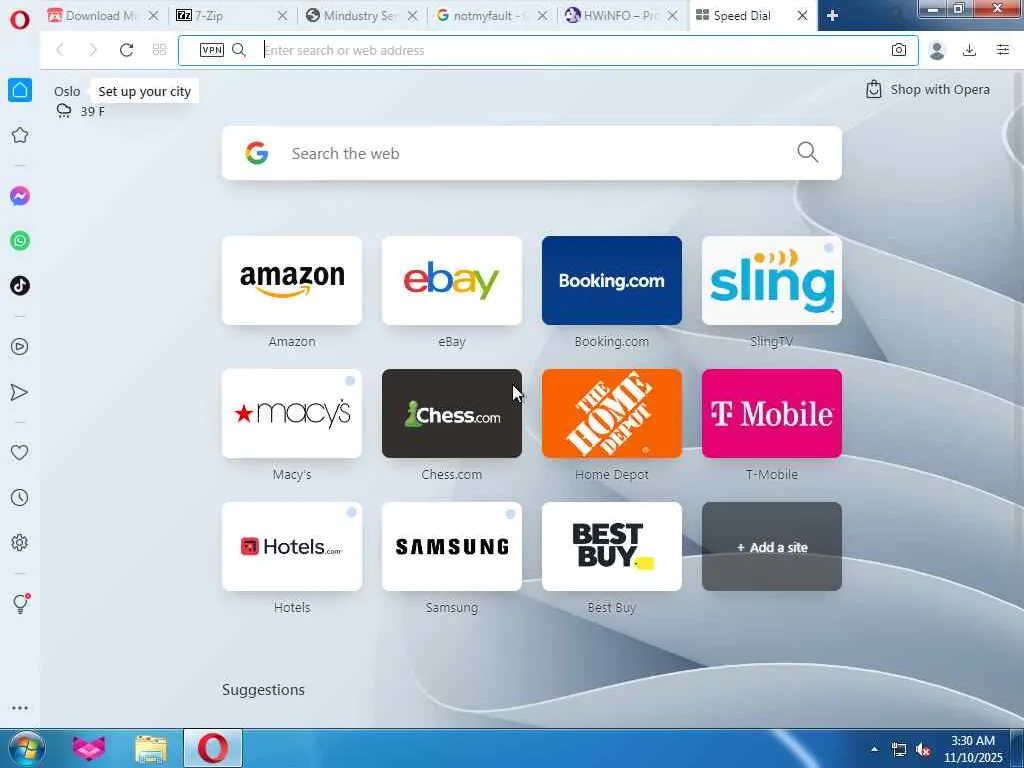Go to Speed Dial home in sidebar
Screen dimensions: 1024x768
pos(20,90)
